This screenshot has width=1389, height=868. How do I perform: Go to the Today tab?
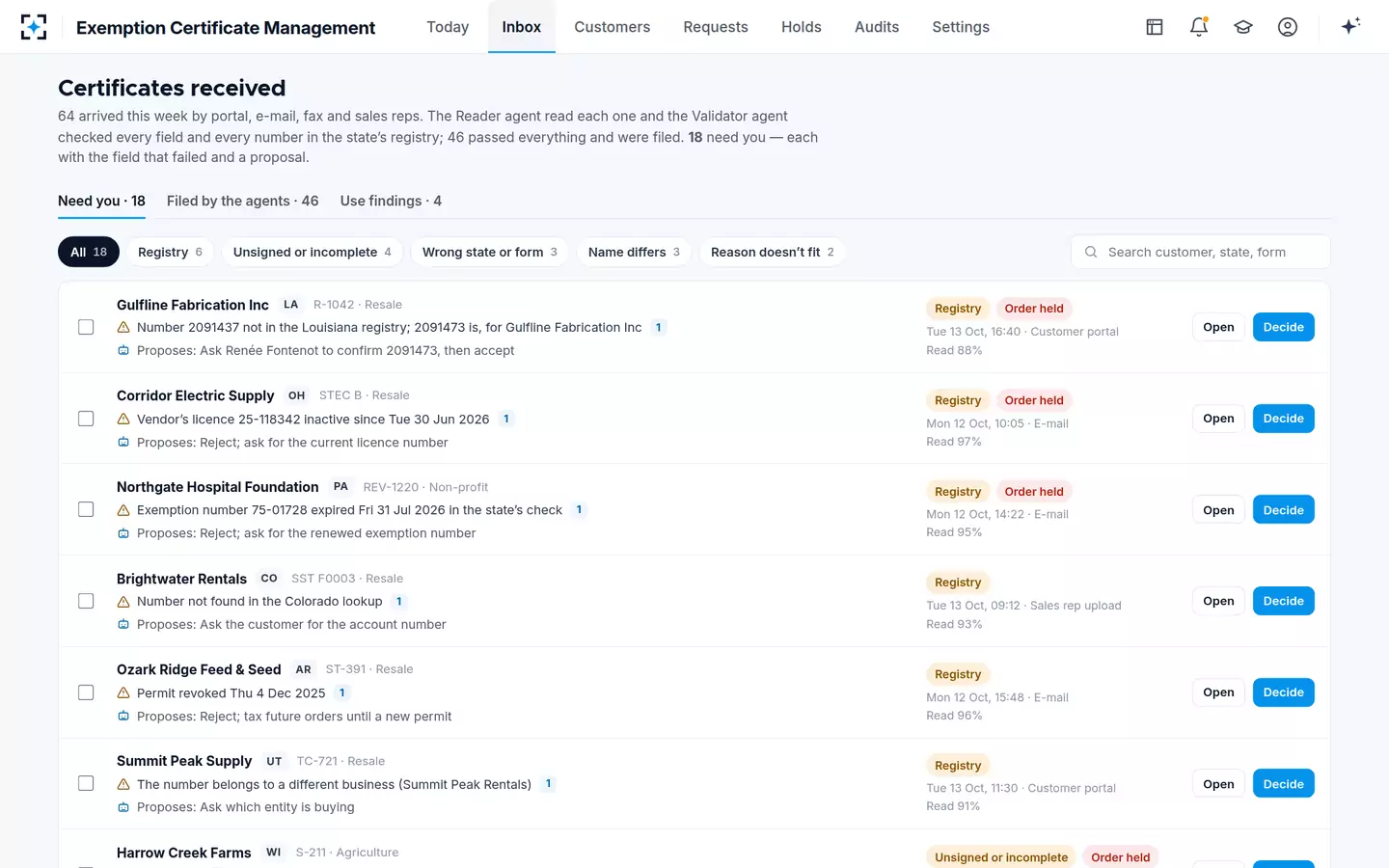(448, 27)
